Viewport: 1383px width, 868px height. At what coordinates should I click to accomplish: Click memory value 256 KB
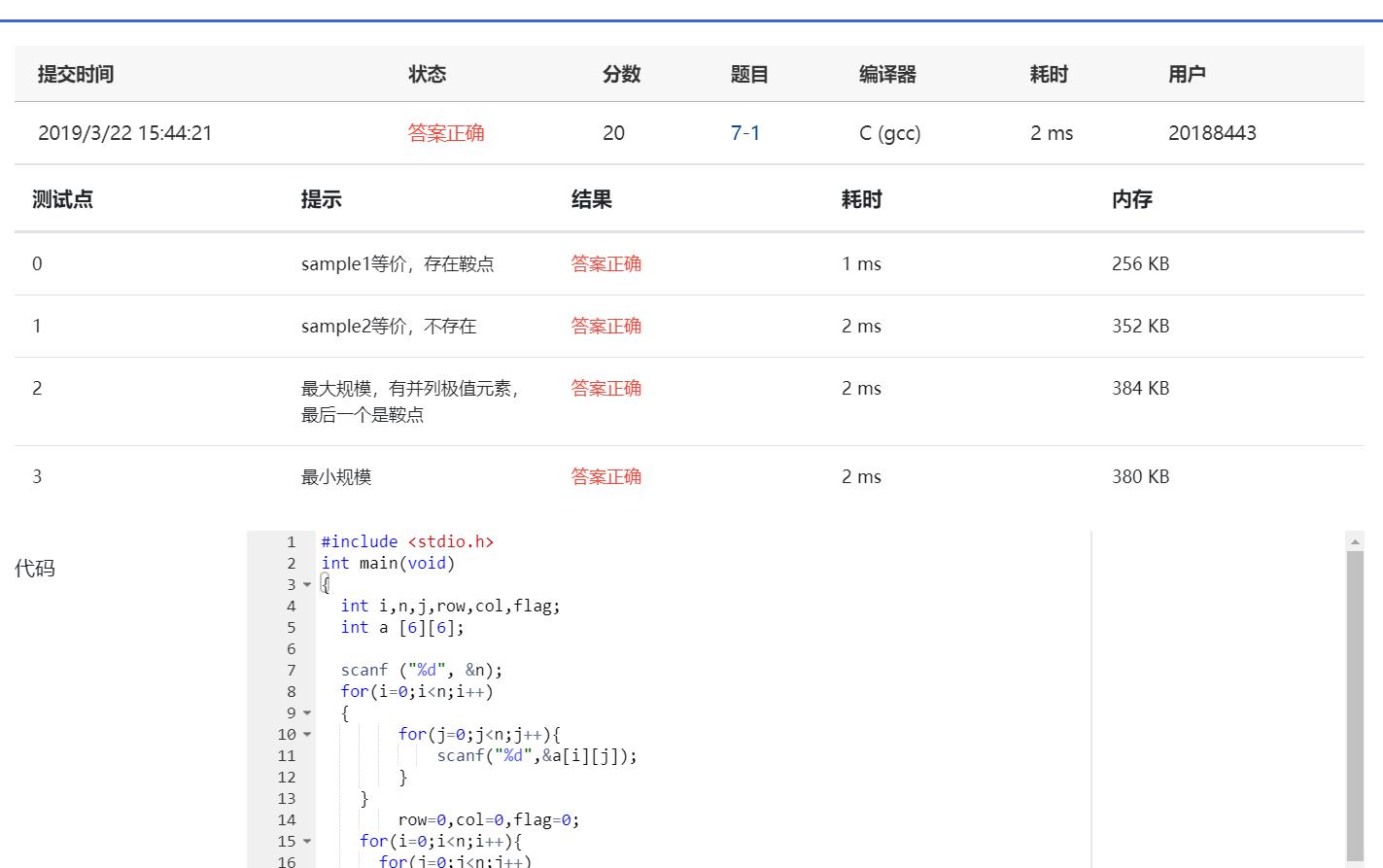[x=1140, y=263]
